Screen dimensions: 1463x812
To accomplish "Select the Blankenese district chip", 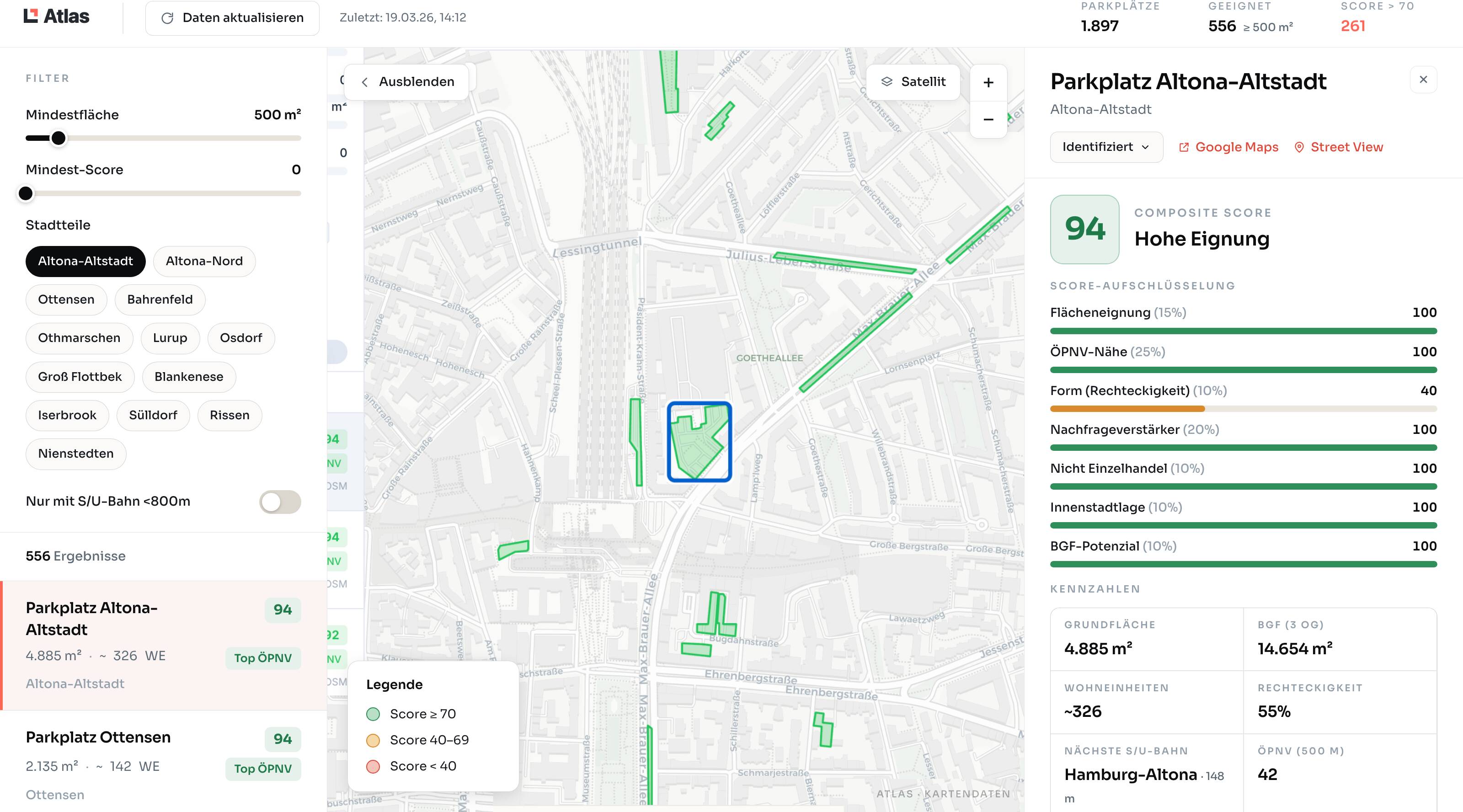I will [189, 377].
